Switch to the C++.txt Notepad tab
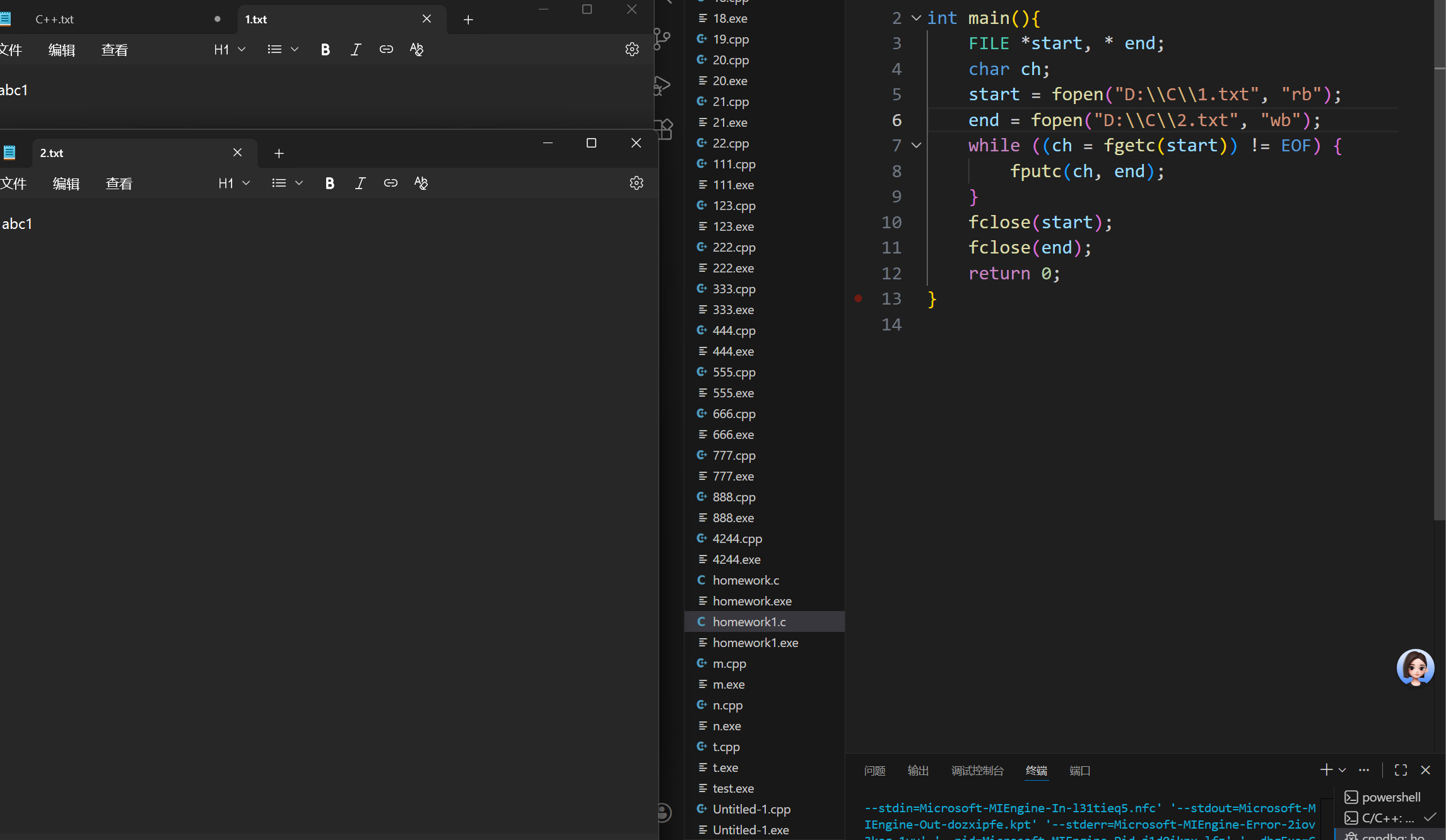 click(55, 20)
